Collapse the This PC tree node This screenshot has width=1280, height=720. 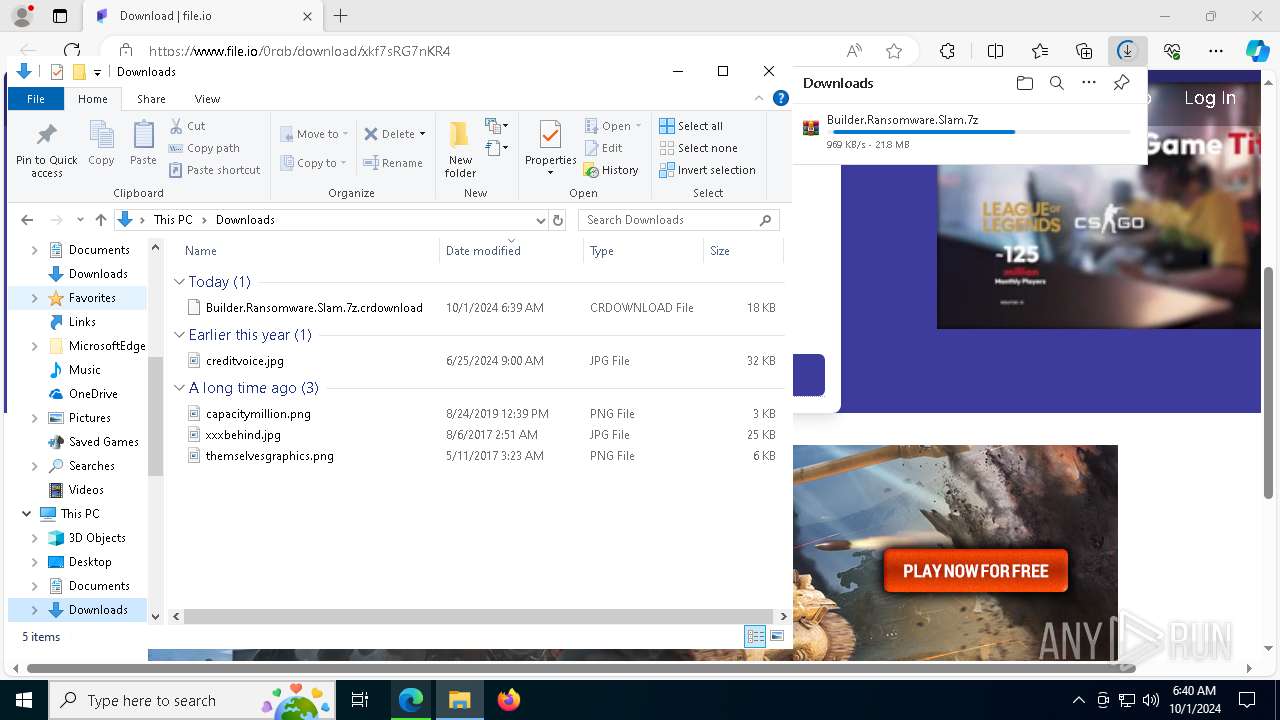(26, 514)
